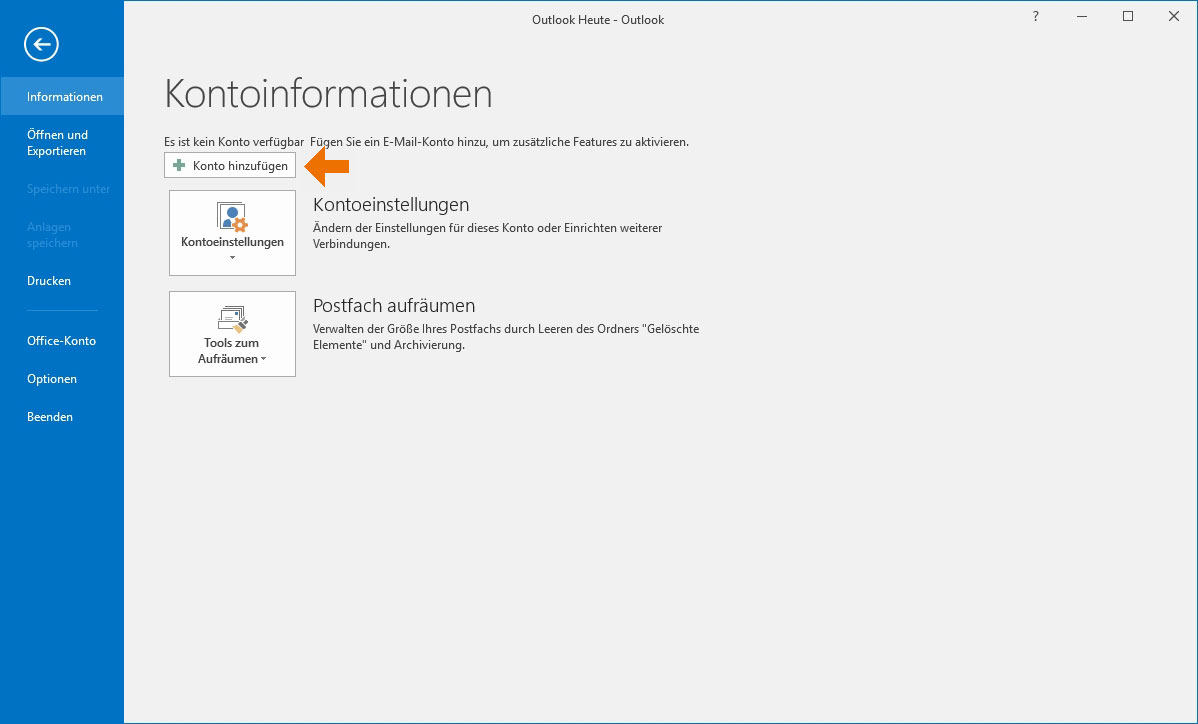Screen dimensions: 1198x724
Task: Click the Postfach aufräumen section heading
Action: 394,305
